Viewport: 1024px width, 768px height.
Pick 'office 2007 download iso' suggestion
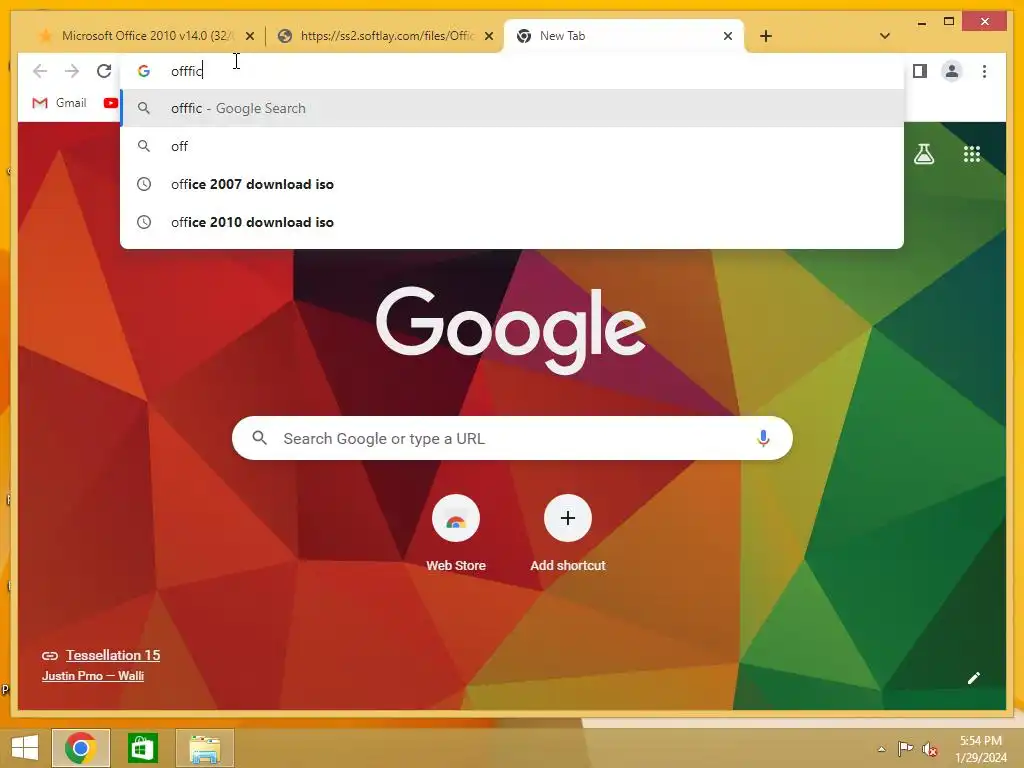pos(512,184)
